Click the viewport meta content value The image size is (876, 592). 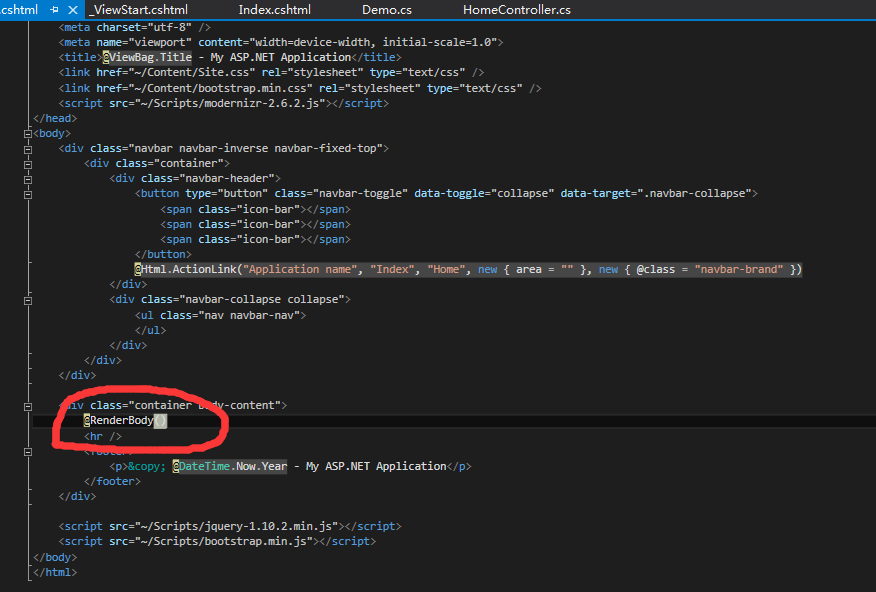(x=373, y=42)
